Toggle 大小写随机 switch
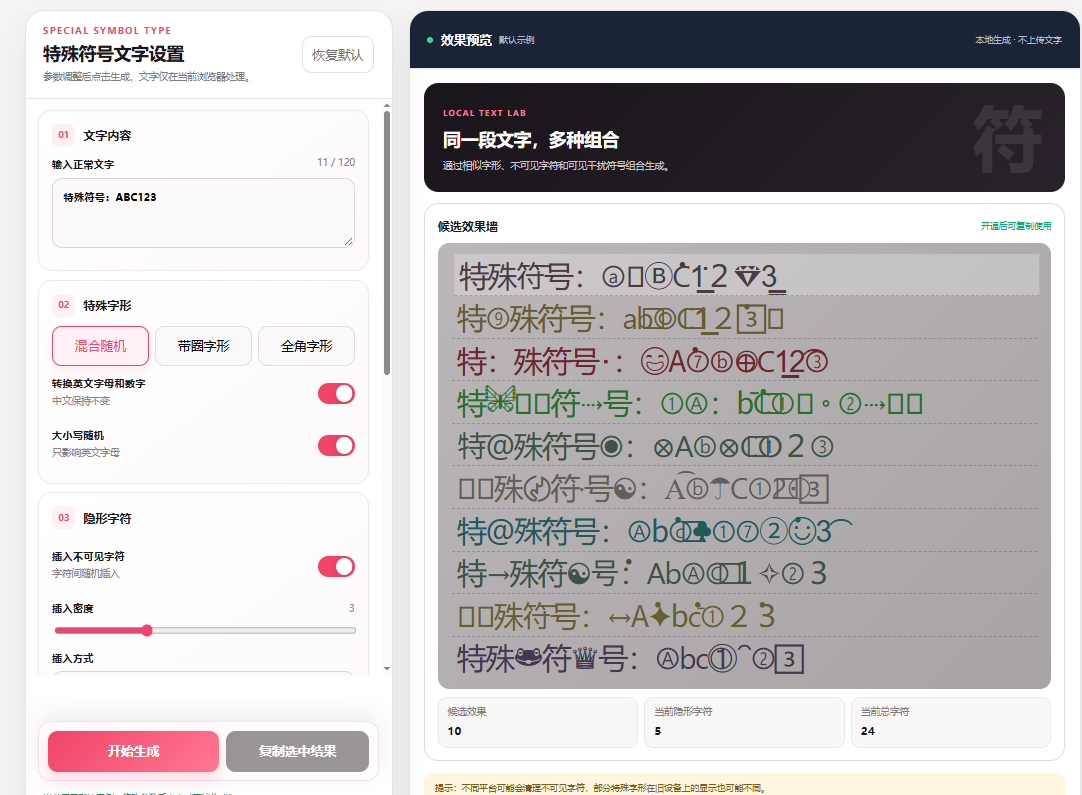This screenshot has width=1082, height=795. [x=336, y=445]
